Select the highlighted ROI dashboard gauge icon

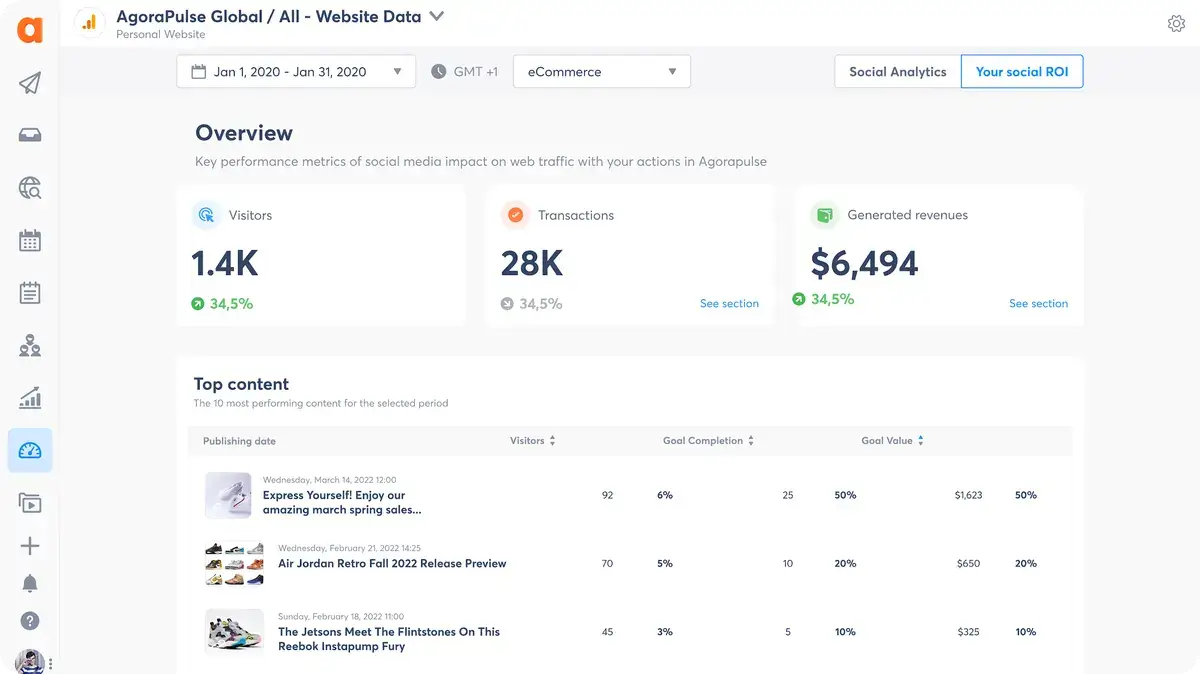[29, 450]
